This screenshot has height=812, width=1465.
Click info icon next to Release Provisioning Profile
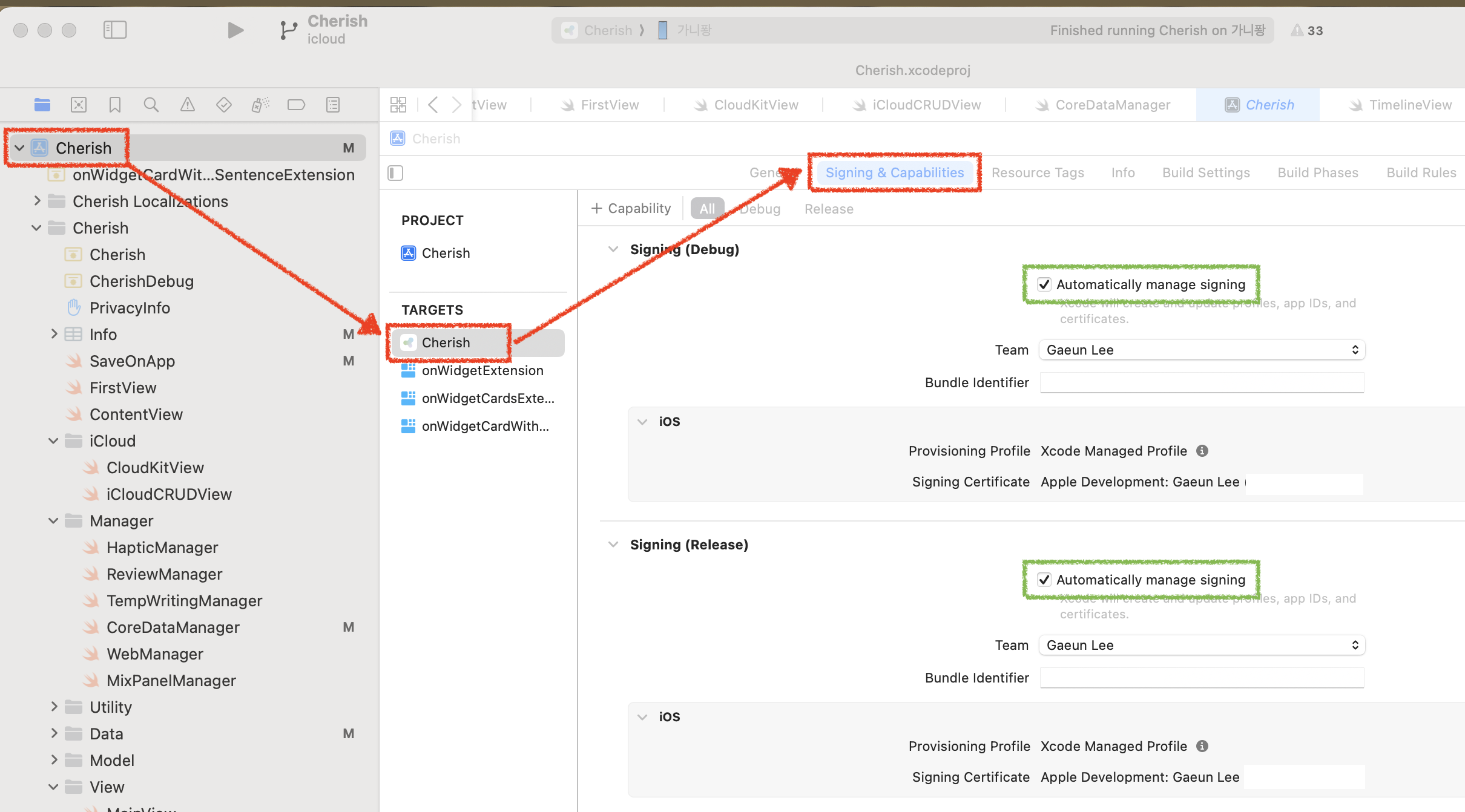(x=1202, y=746)
